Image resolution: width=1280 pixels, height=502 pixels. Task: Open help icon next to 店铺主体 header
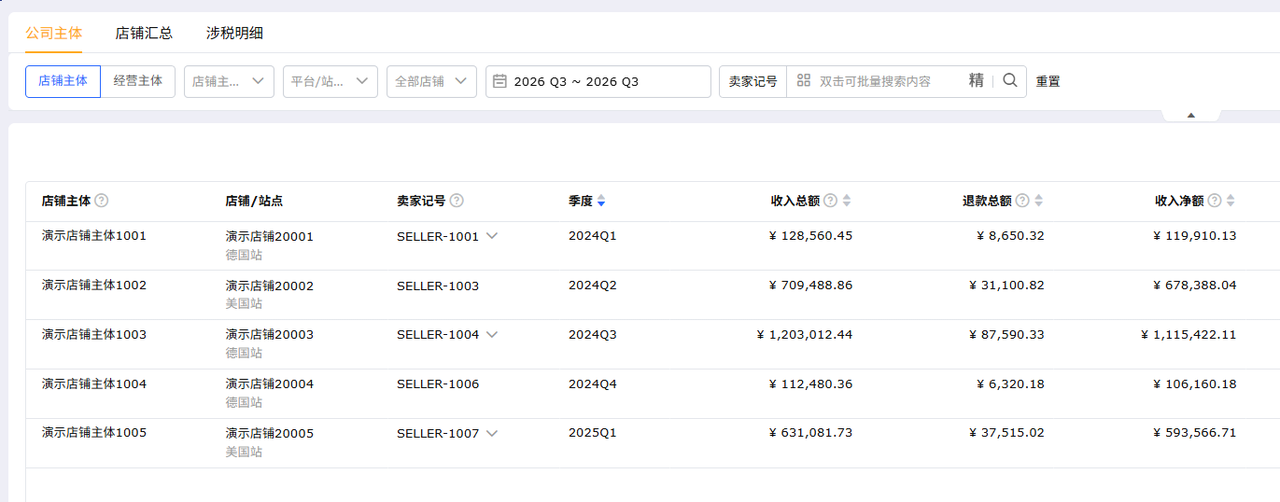[x=102, y=200]
